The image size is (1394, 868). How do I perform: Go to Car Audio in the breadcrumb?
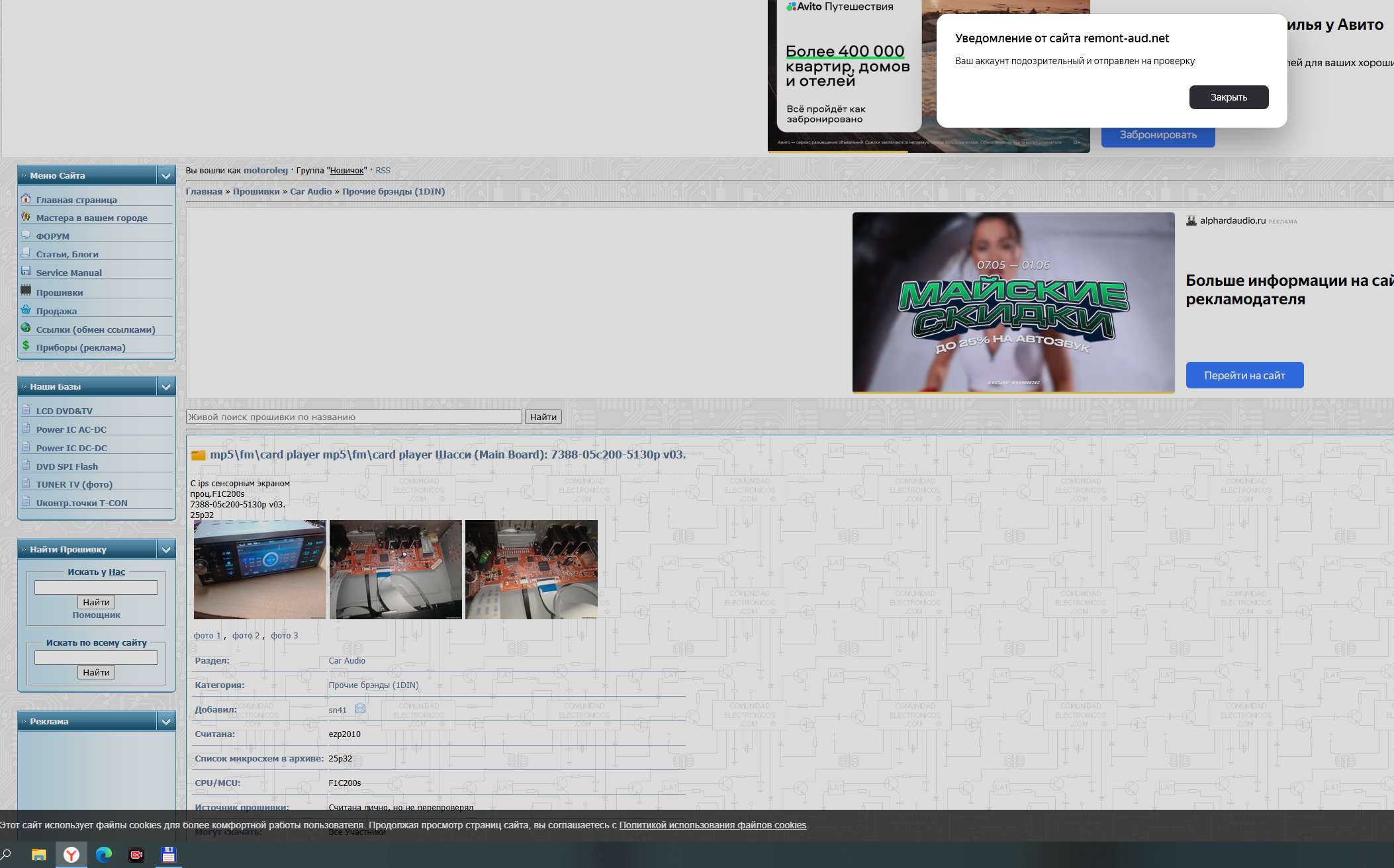[311, 191]
